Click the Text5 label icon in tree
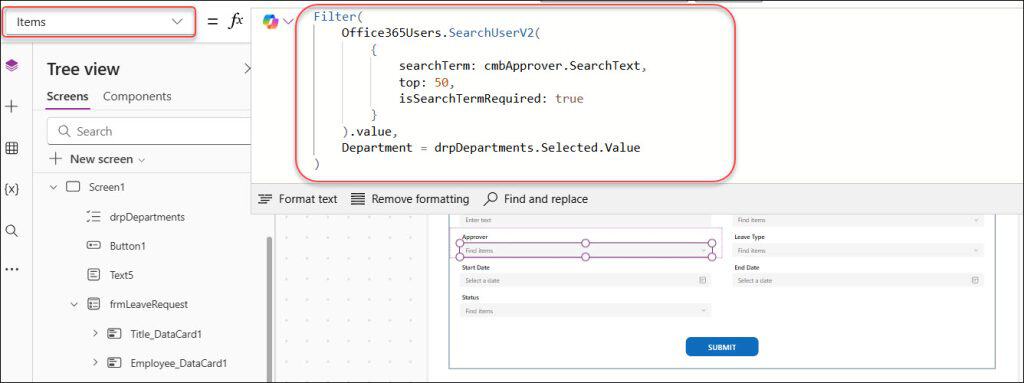The height and width of the screenshot is (383, 1024). click(x=93, y=275)
